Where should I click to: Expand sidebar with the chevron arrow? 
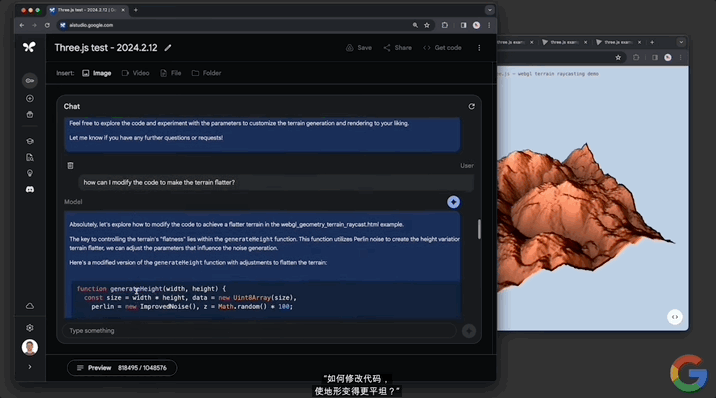(30, 367)
